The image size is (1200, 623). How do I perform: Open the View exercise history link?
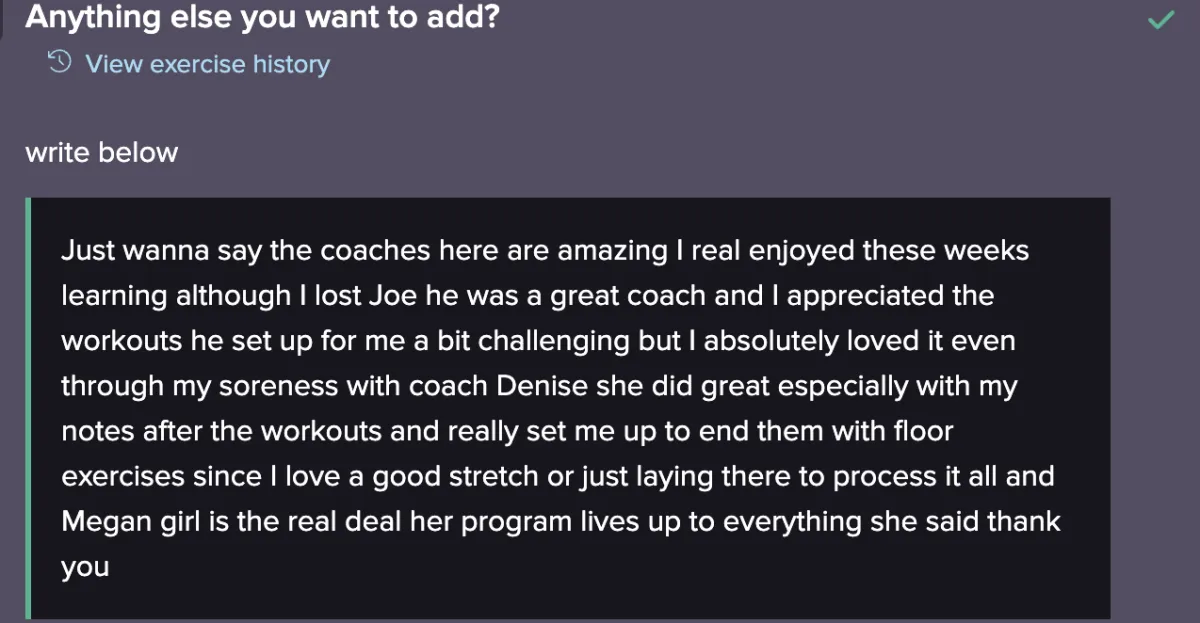pyautogui.click(x=207, y=64)
